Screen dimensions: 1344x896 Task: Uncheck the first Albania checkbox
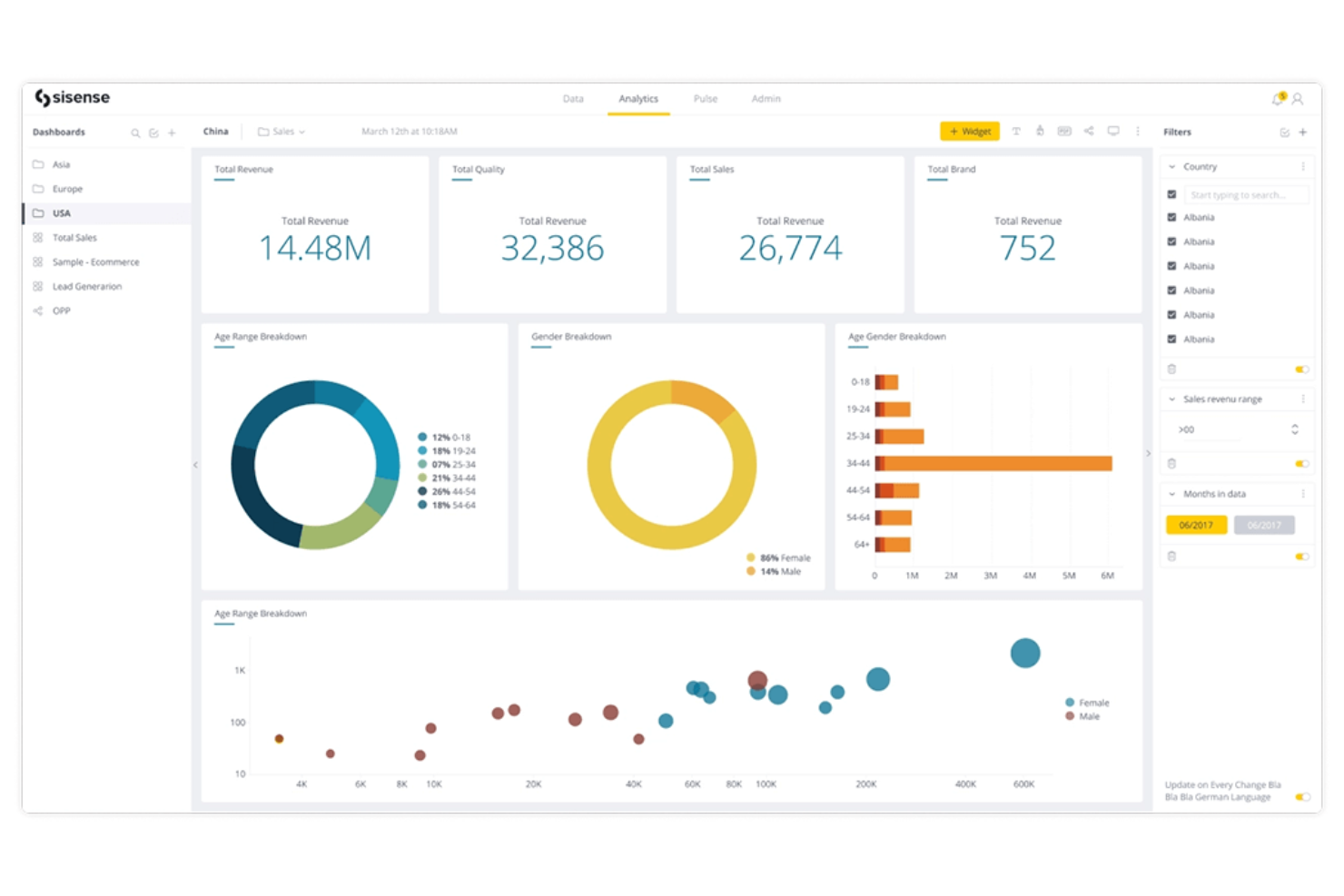pyautogui.click(x=1172, y=217)
